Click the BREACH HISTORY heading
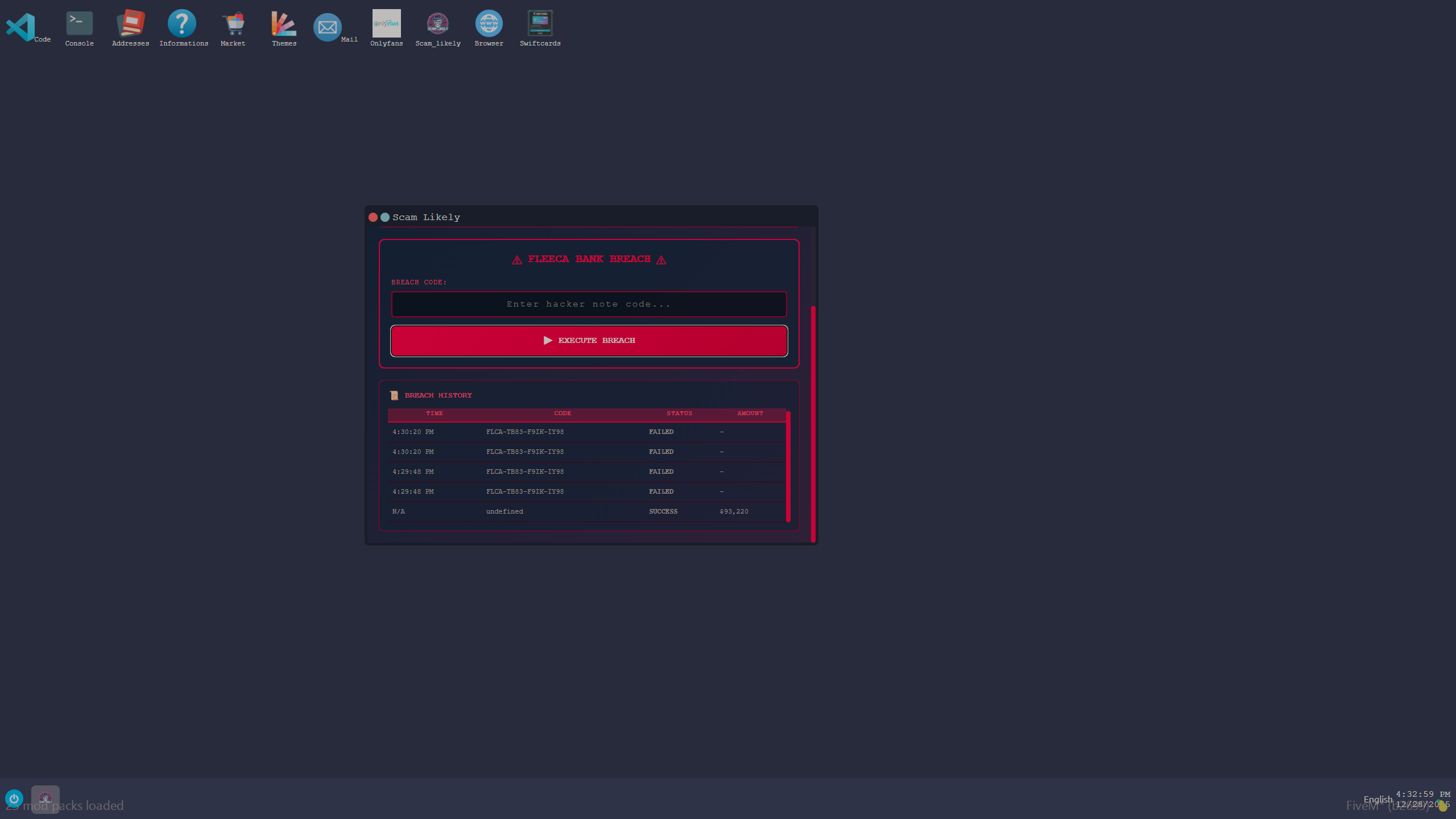The height and width of the screenshot is (819, 1456). point(438,395)
